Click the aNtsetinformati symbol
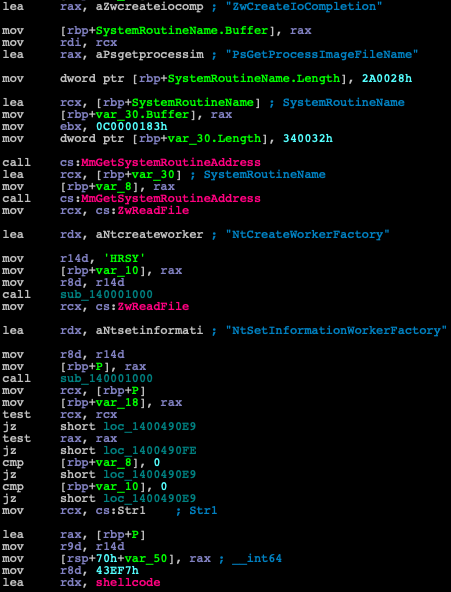Viewport: 451px width, 592px height. (x=150, y=330)
